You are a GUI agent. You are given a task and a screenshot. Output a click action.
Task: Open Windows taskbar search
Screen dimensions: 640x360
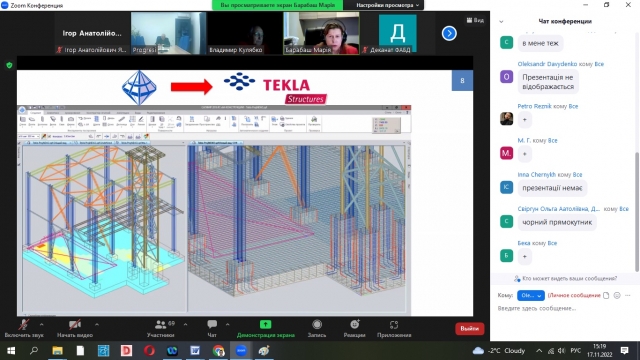34,351
